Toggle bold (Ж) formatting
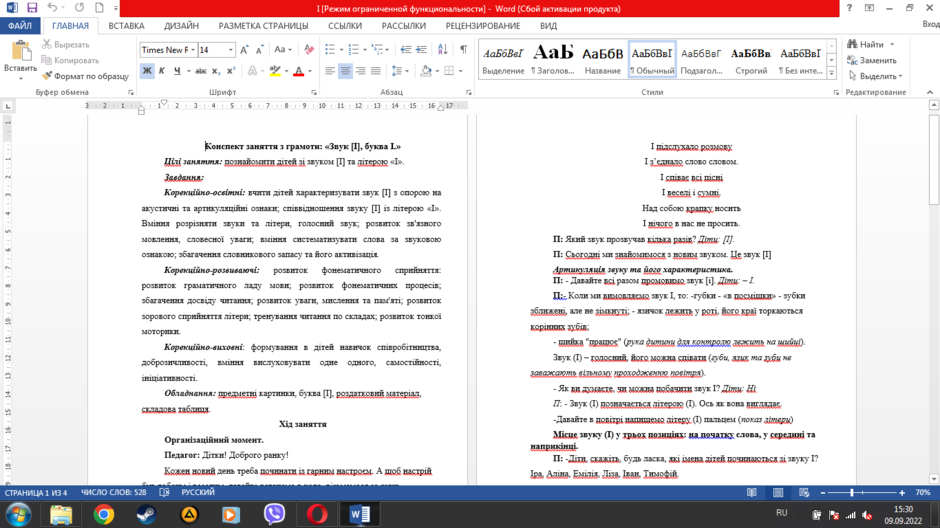The image size is (940, 528). [147, 71]
